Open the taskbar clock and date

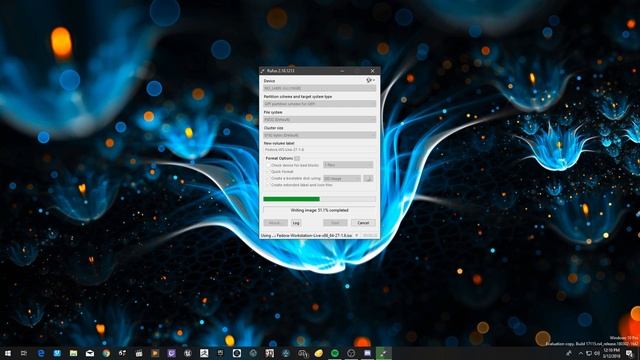(x=611, y=353)
